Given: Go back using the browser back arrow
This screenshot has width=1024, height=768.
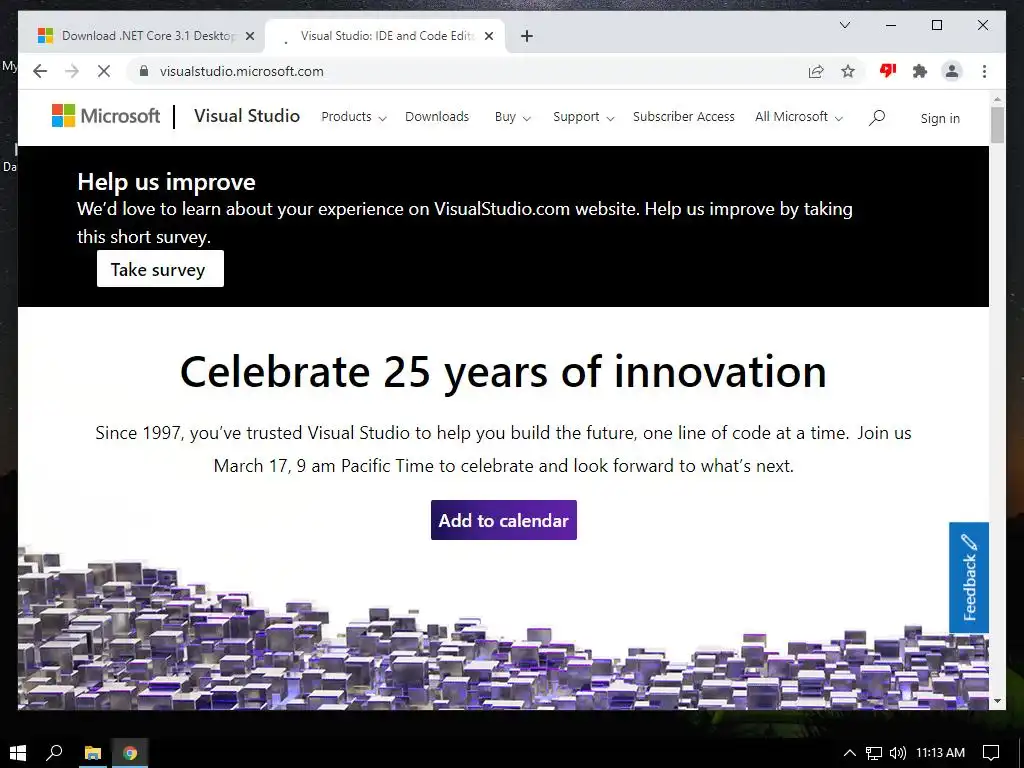Looking at the screenshot, I should (40, 71).
